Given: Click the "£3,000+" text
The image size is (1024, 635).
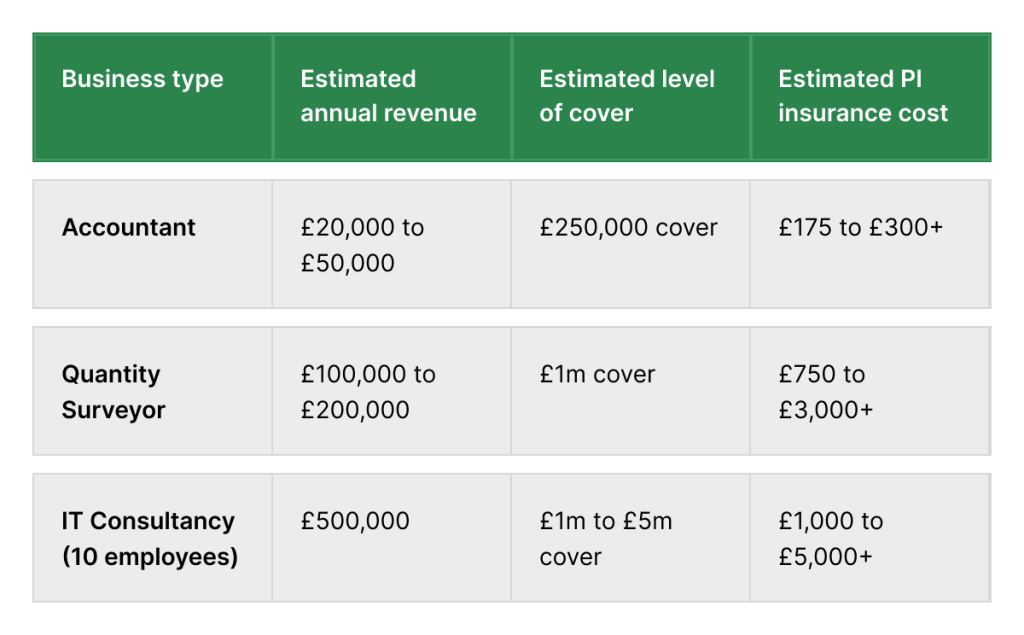Looking at the screenshot, I should click(826, 410).
